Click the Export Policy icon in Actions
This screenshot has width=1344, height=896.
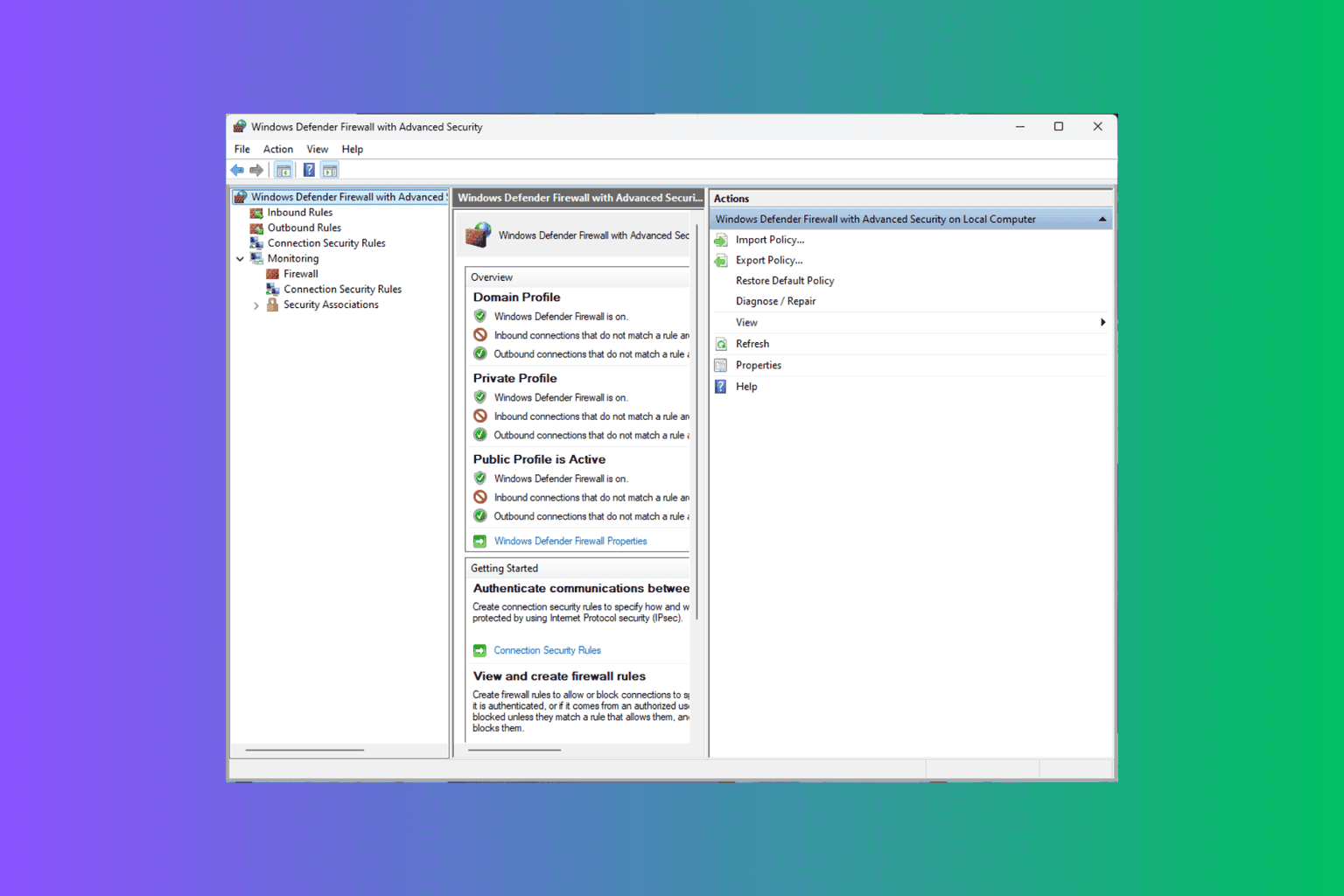(721, 261)
